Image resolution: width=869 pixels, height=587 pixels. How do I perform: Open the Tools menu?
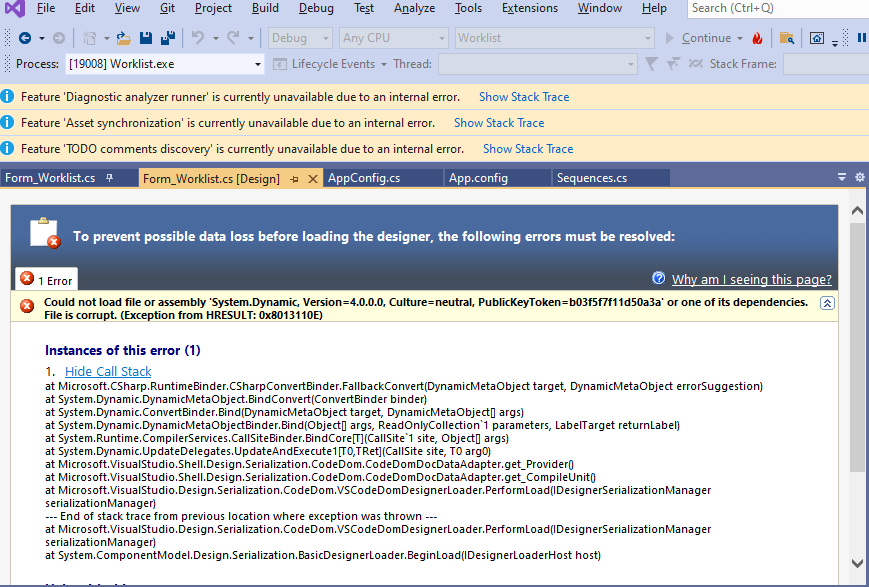(468, 8)
